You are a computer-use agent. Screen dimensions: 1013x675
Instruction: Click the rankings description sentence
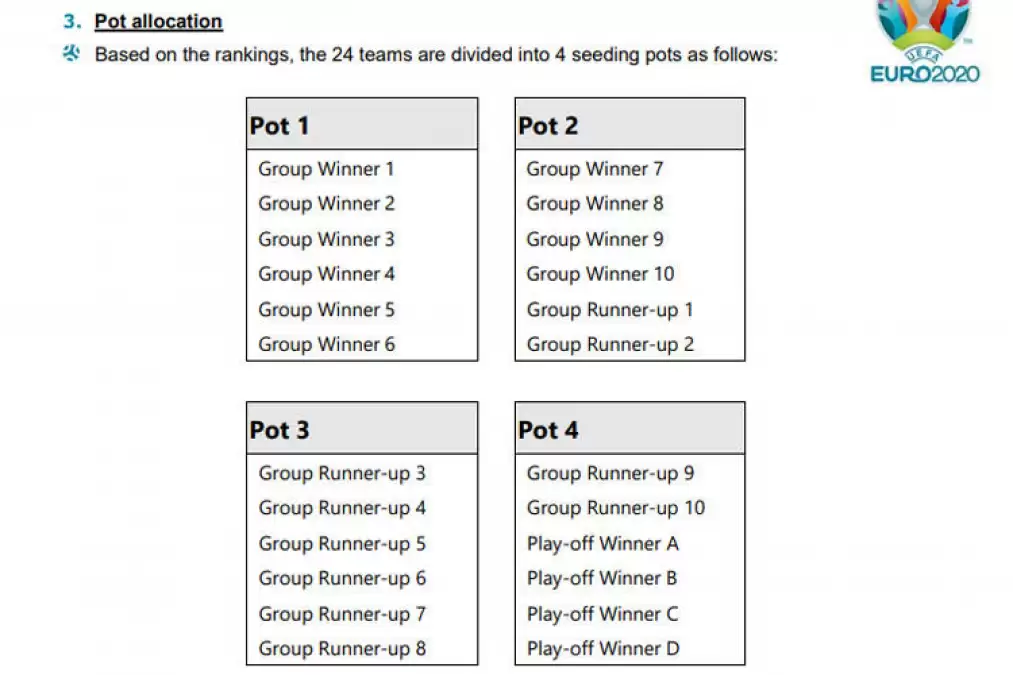click(x=435, y=55)
